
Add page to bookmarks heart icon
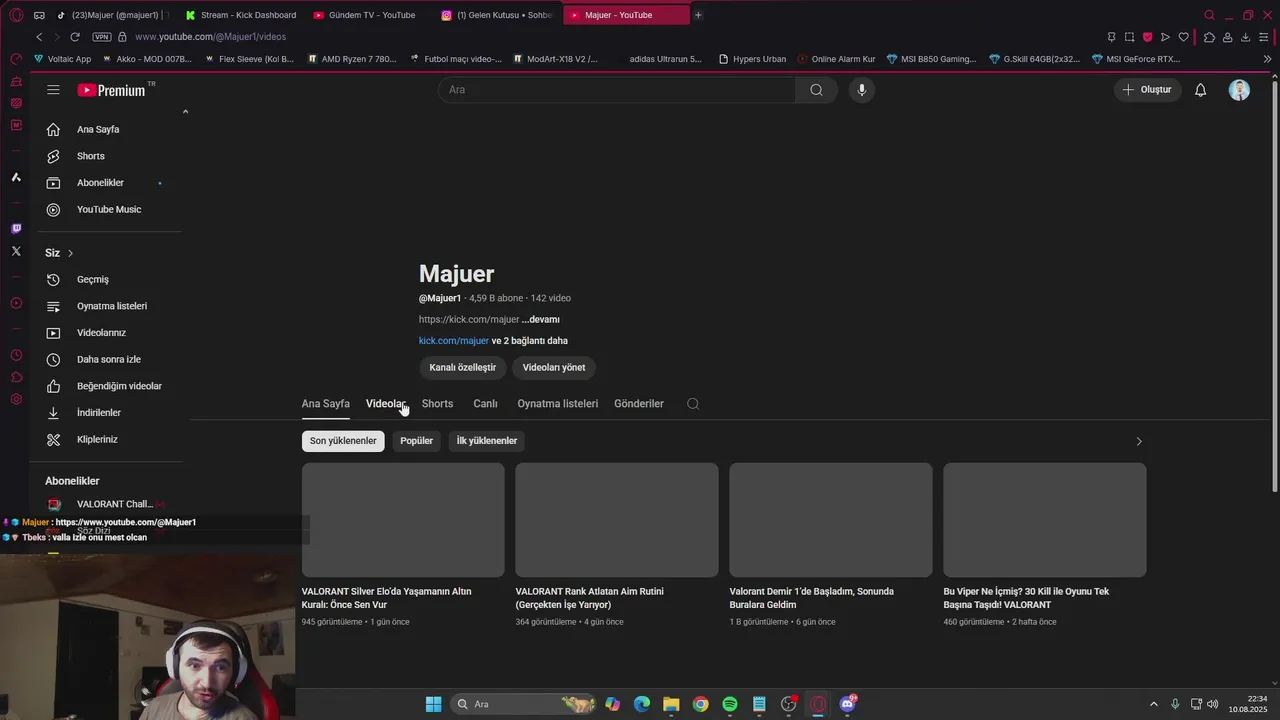tap(1183, 37)
